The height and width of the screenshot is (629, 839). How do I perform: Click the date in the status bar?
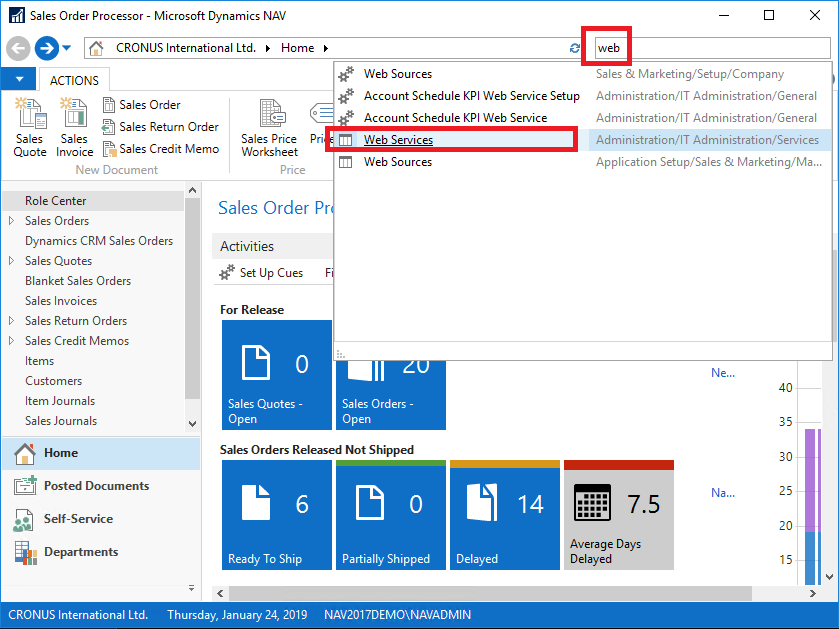(x=237, y=615)
